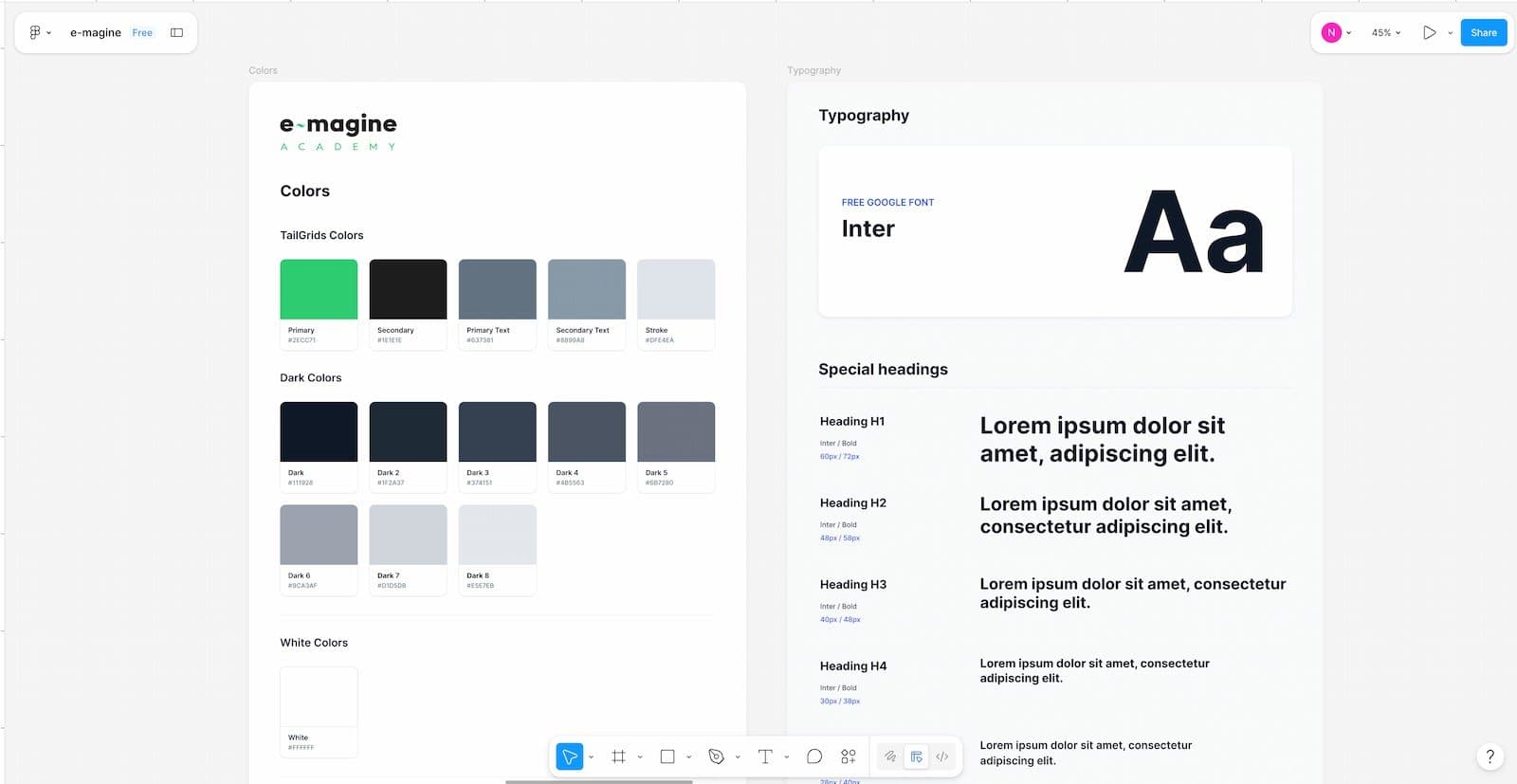Select the Text tool
The width and height of the screenshot is (1517, 784).
point(765,757)
